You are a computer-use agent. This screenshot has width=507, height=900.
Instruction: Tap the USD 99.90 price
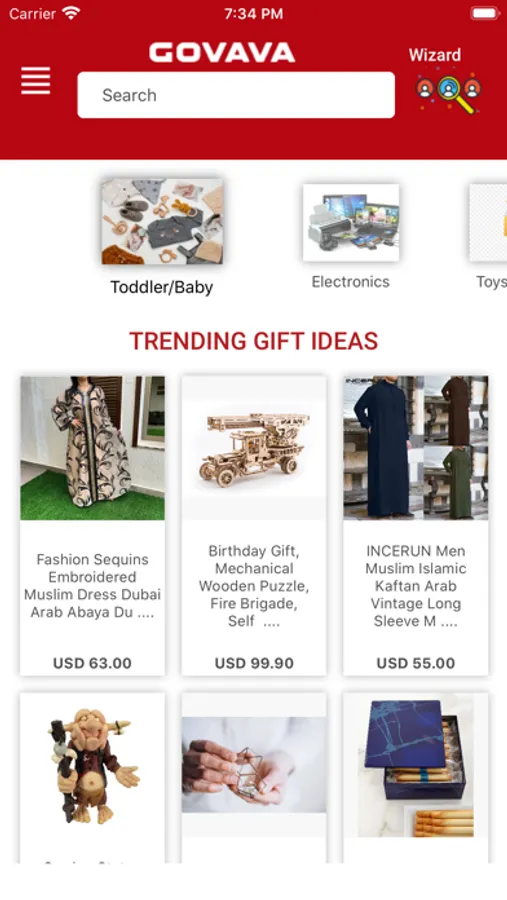point(254,664)
